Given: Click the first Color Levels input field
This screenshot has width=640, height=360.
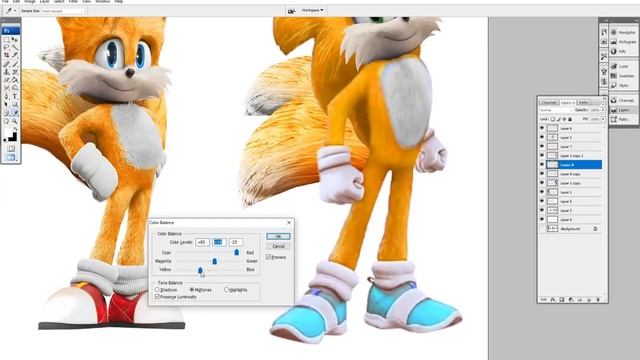Looking at the screenshot, I should pos(202,242).
